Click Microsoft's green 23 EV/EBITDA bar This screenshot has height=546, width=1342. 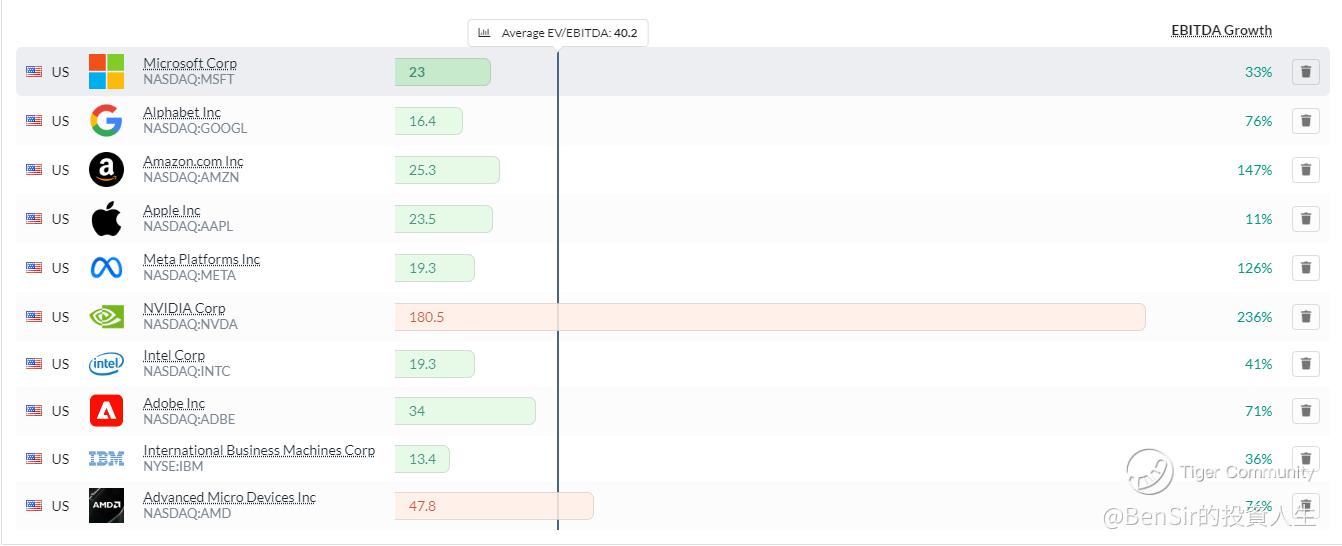[443, 72]
